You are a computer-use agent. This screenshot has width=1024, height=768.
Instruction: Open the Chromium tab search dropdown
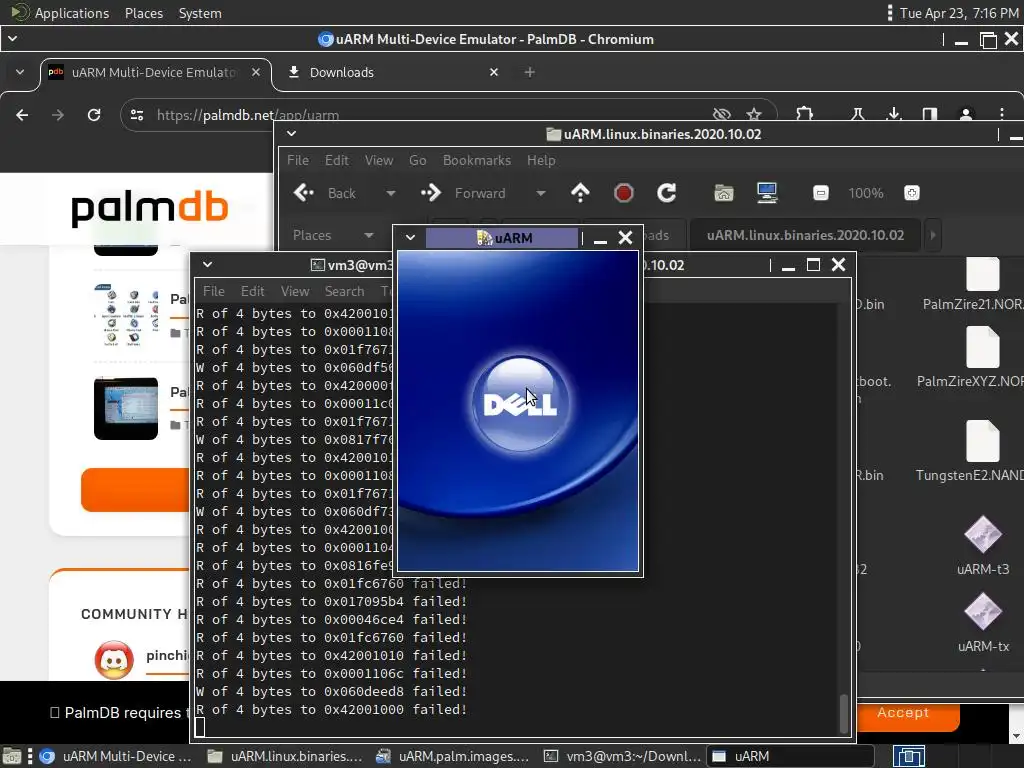pos(20,72)
